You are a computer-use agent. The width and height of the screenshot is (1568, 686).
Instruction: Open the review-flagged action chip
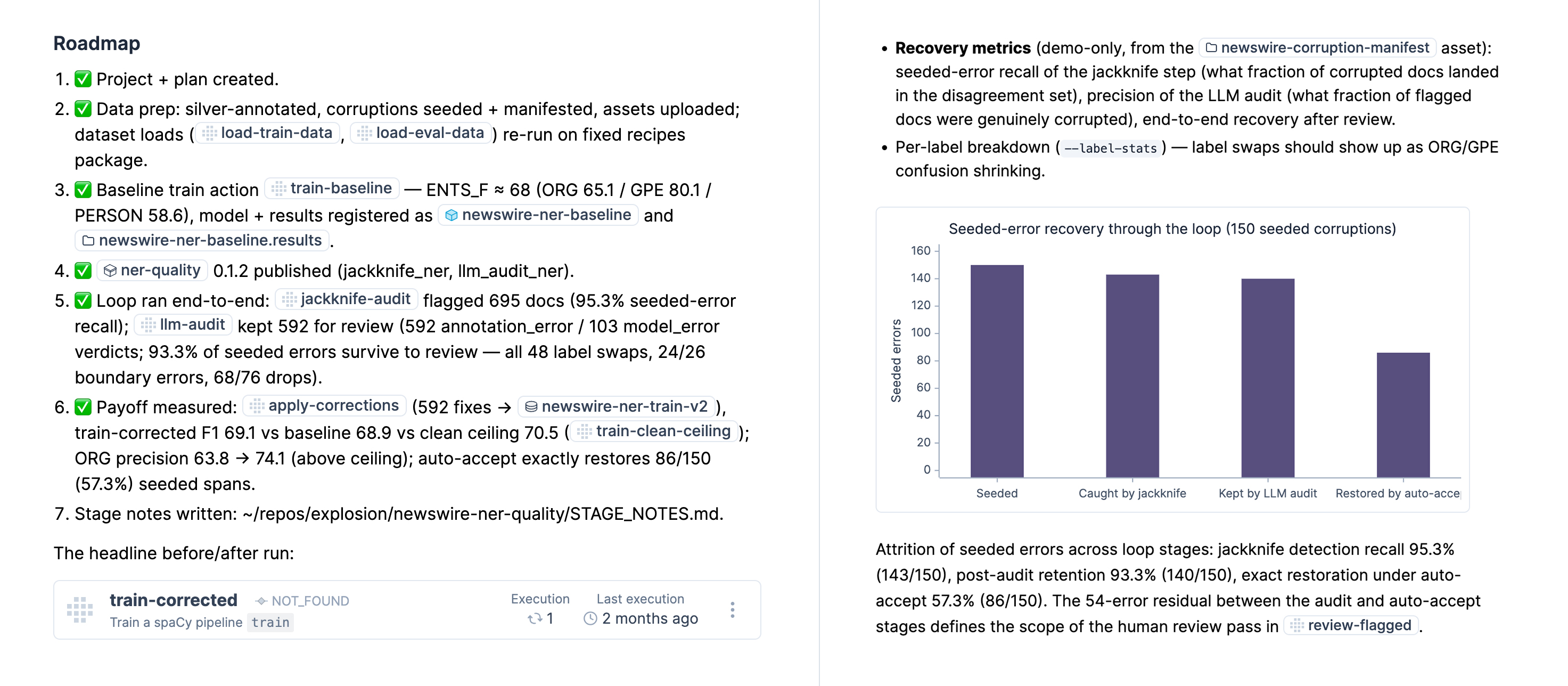1351,626
